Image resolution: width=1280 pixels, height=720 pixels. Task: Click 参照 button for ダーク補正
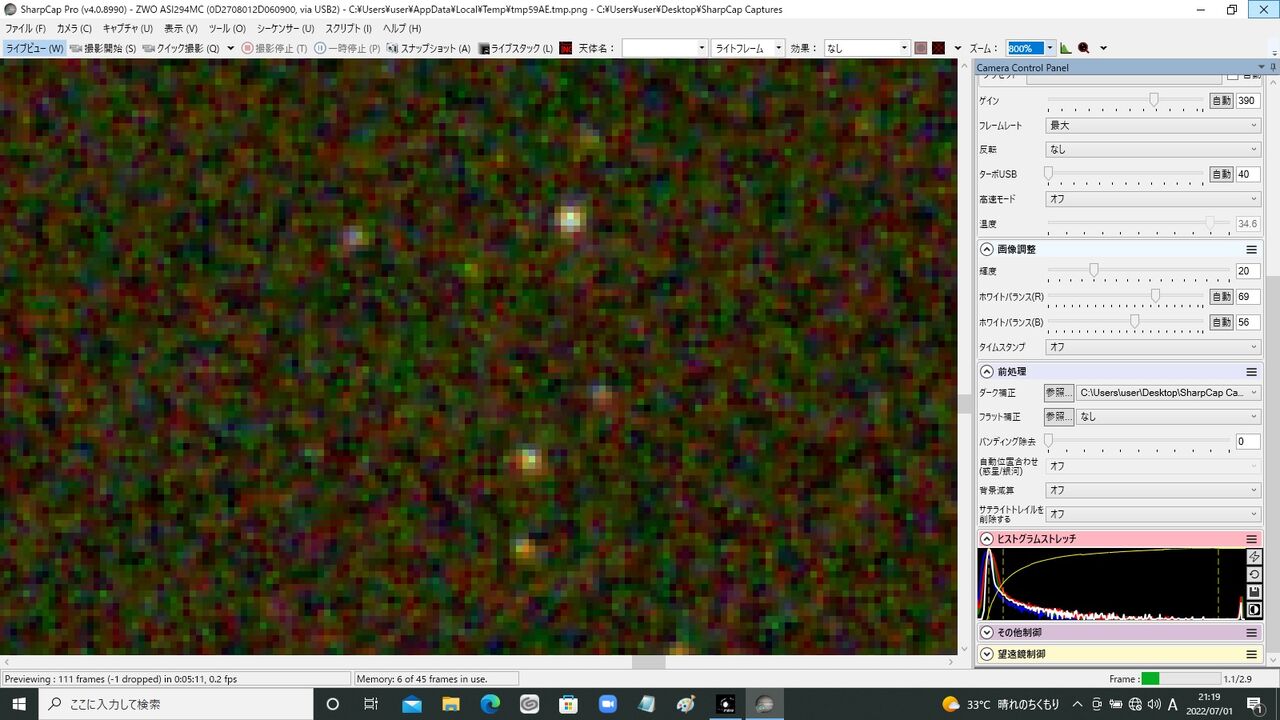1059,393
